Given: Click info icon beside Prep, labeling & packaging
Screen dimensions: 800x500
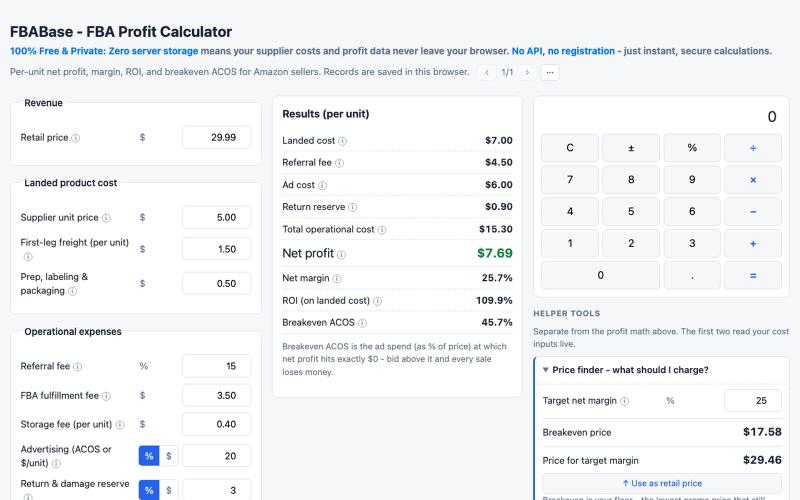Looking at the screenshot, I should pos(72,291).
